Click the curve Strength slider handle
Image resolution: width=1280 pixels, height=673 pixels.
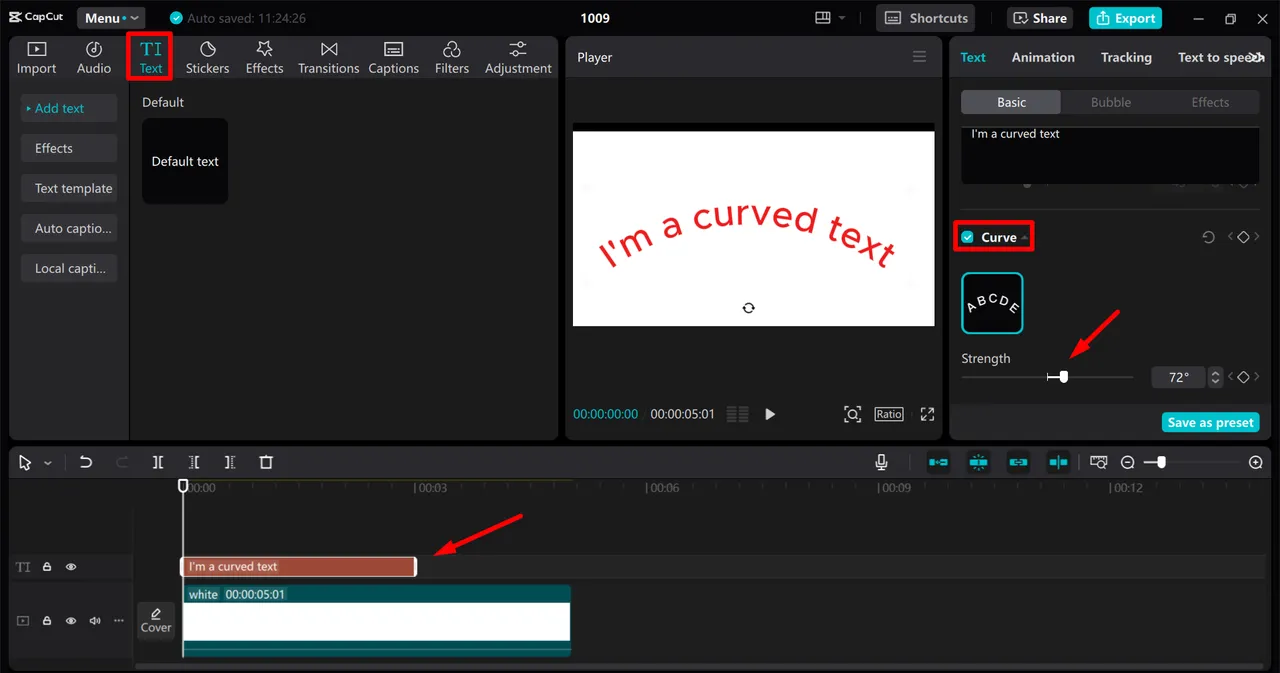coord(1063,377)
